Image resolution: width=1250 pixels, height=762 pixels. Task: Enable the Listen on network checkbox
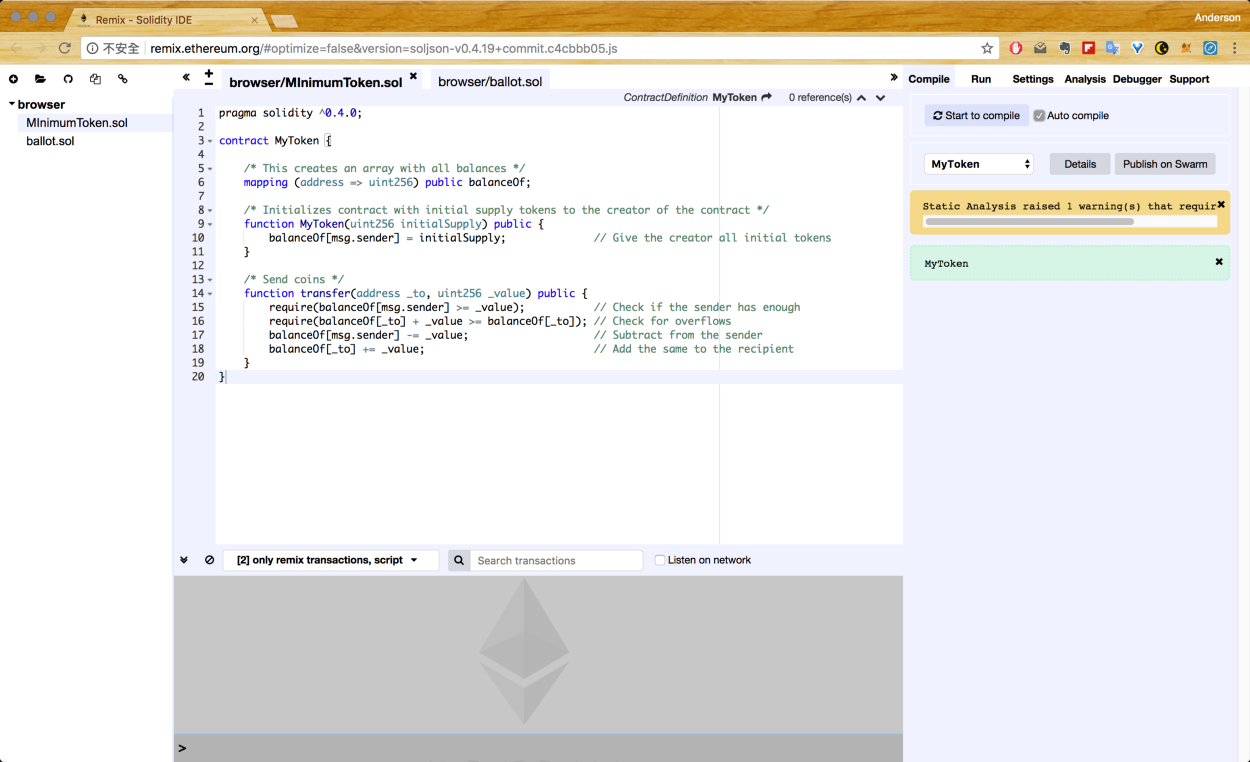[x=660, y=560]
